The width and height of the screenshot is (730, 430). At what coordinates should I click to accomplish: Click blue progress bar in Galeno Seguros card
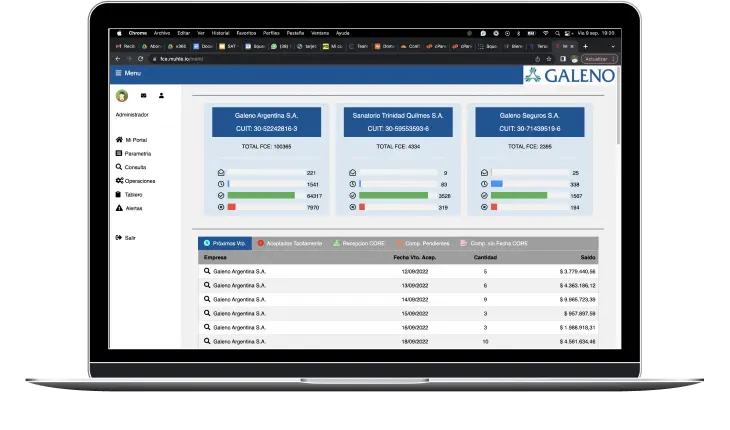coord(497,184)
